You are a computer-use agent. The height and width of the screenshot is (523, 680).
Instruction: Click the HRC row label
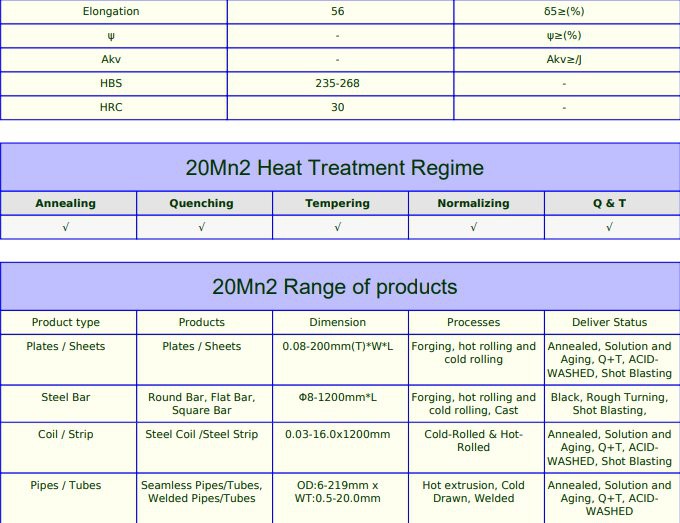coord(112,107)
